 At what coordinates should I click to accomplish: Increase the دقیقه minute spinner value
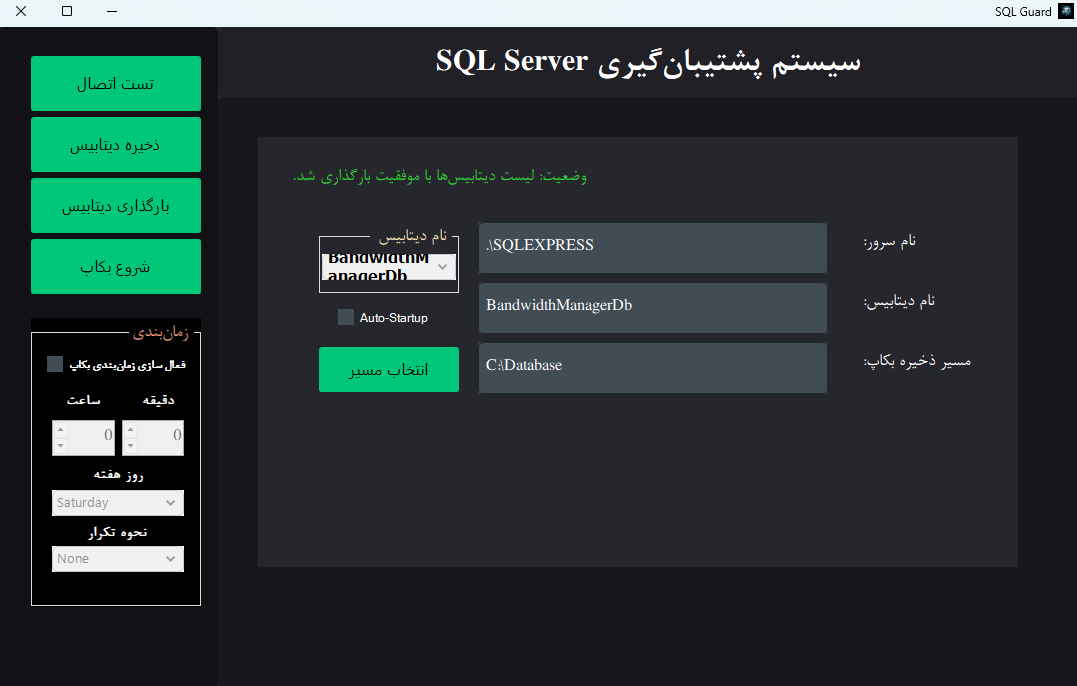click(131, 430)
